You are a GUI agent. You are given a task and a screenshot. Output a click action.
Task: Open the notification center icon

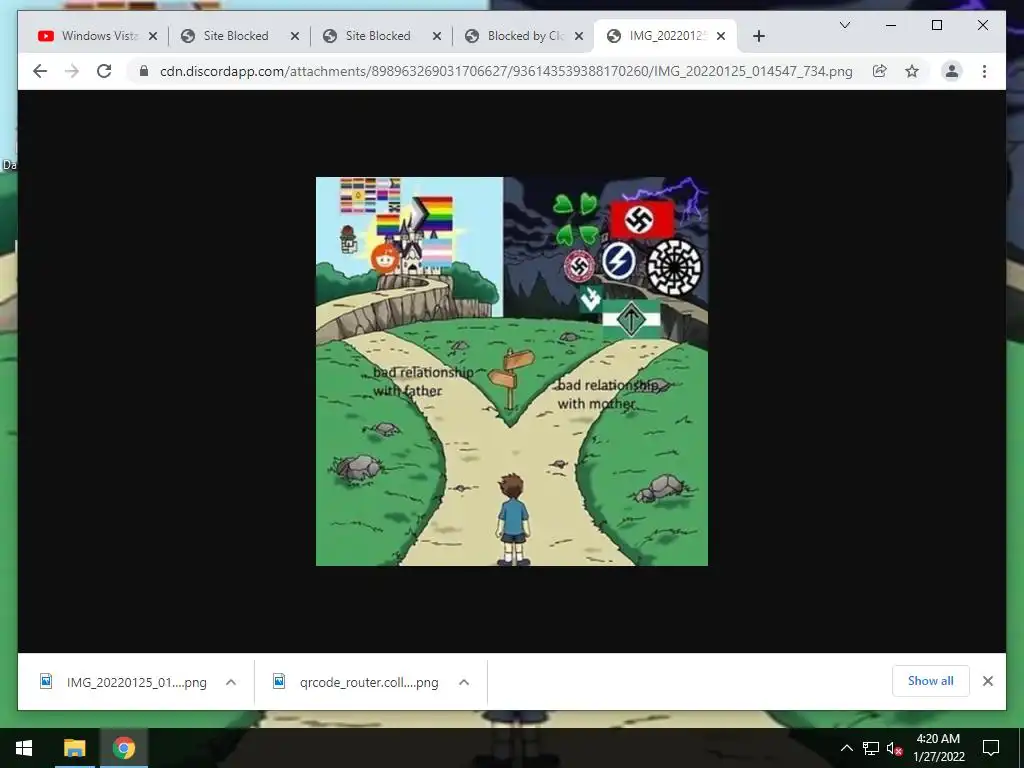click(991, 748)
